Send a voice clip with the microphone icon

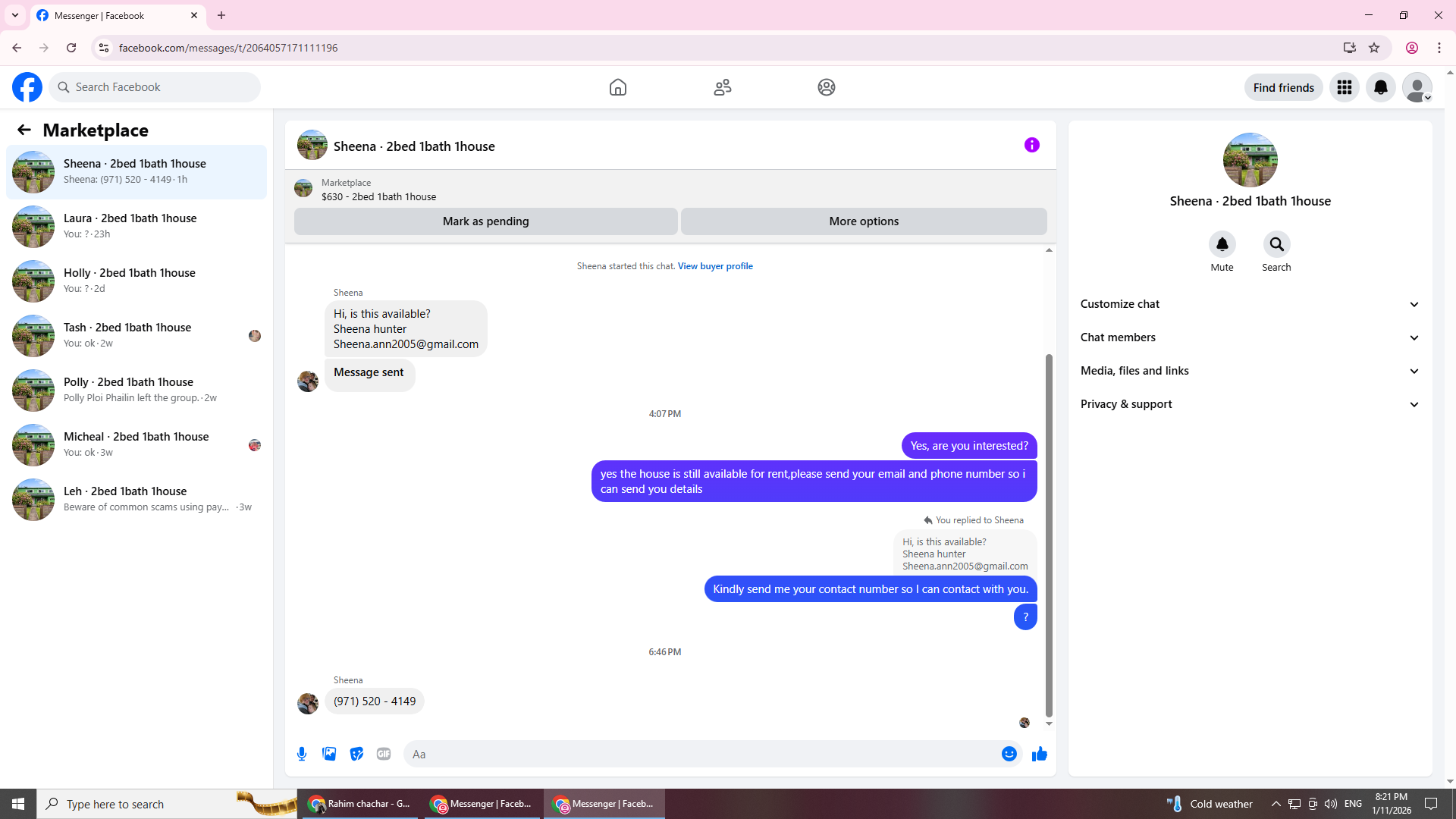coord(302,754)
